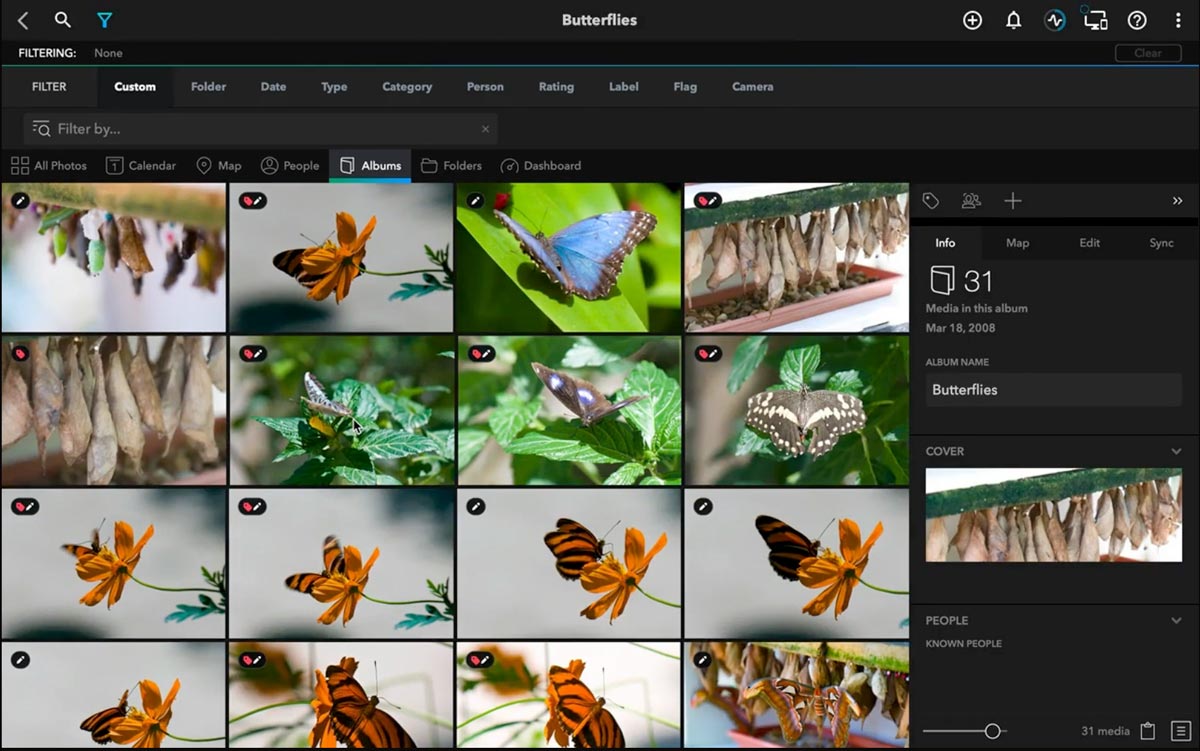The height and width of the screenshot is (751, 1200).
Task: Switch to Folders view
Action: [x=451, y=166]
